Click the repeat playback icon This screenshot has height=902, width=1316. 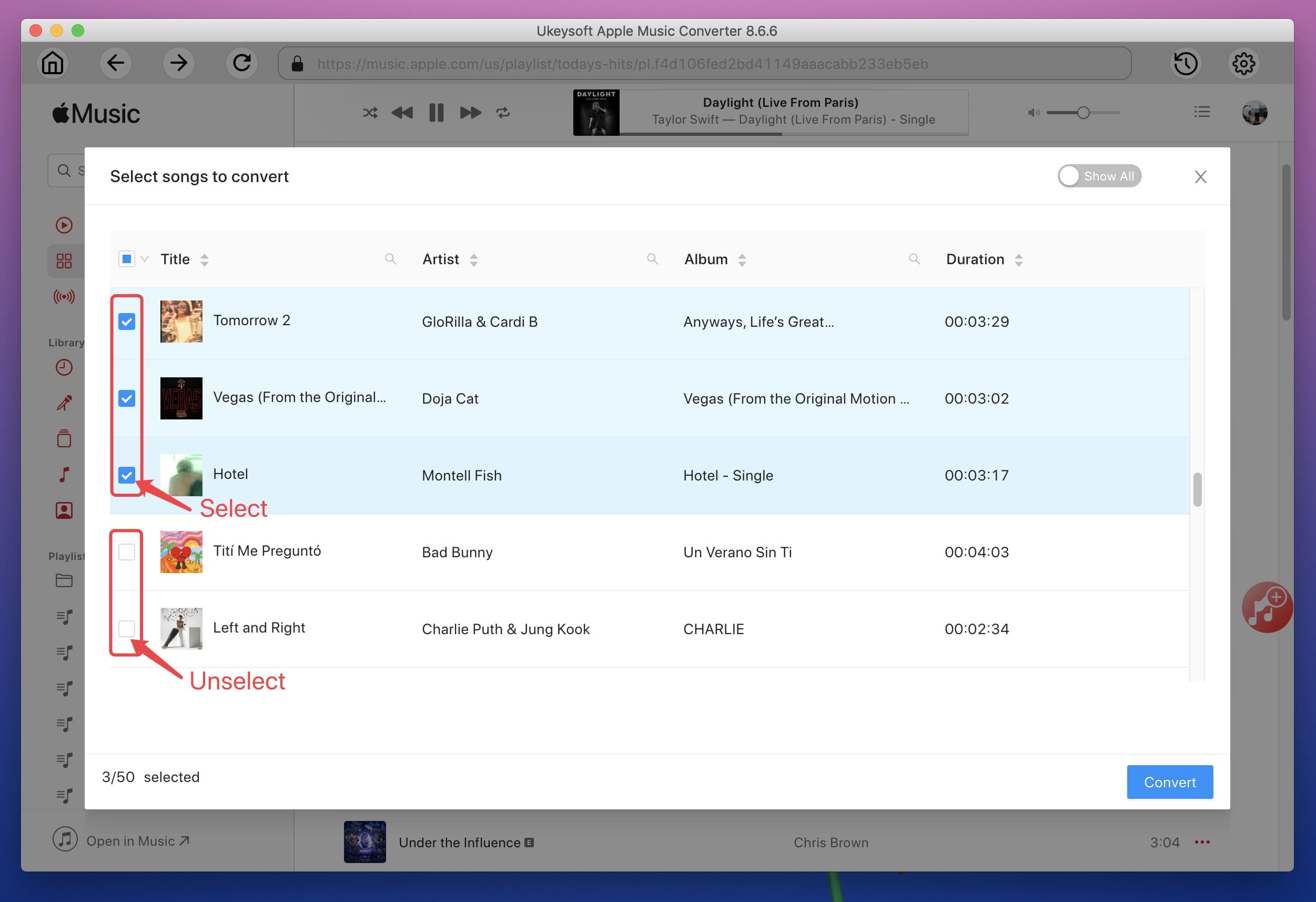(503, 111)
